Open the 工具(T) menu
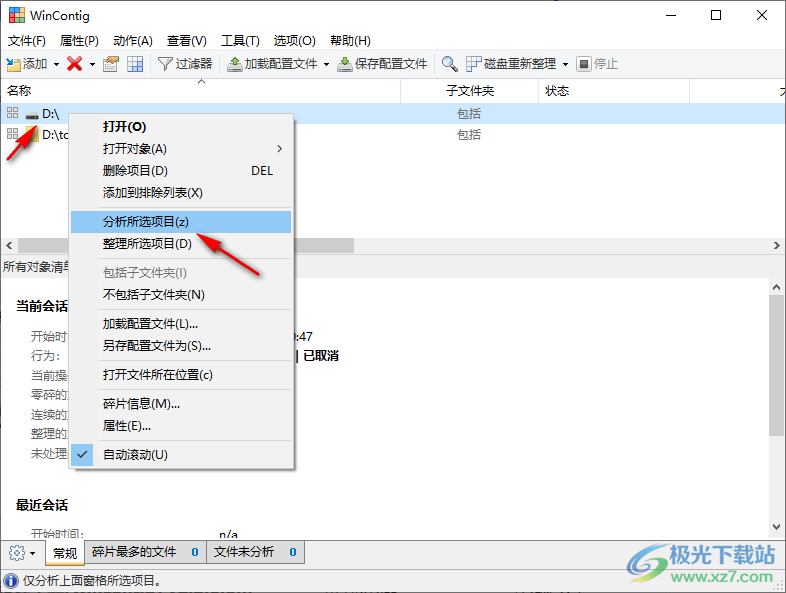This screenshot has height=593, width=786. click(240, 41)
